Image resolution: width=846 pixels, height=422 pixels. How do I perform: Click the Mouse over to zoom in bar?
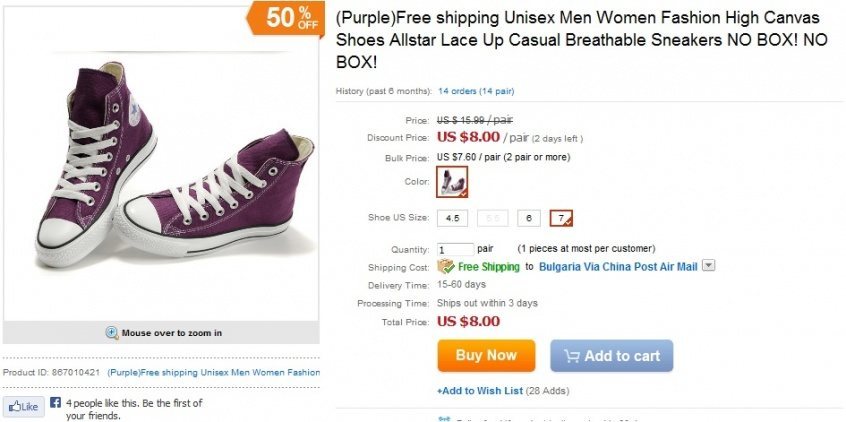(x=172, y=333)
